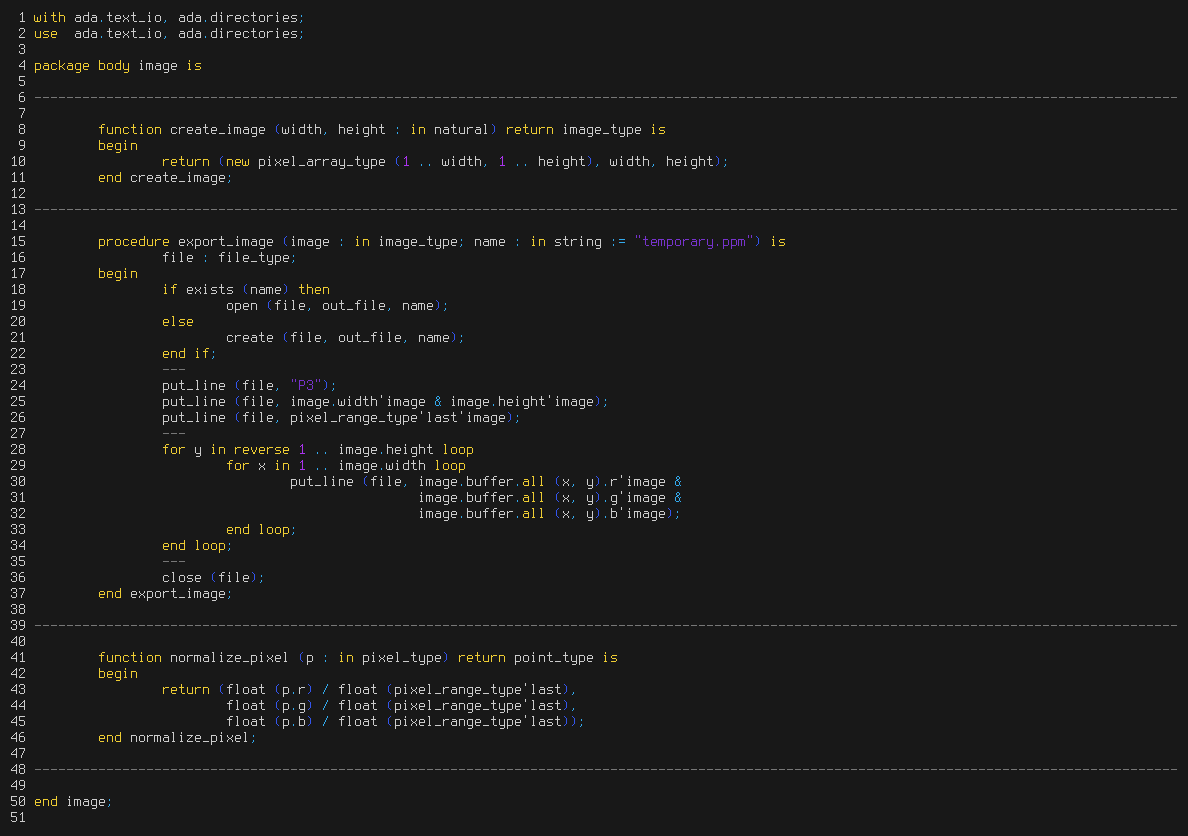Click 'float (p.g)' on line 44
This screenshot has width=1188, height=836.
click(x=269, y=706)
